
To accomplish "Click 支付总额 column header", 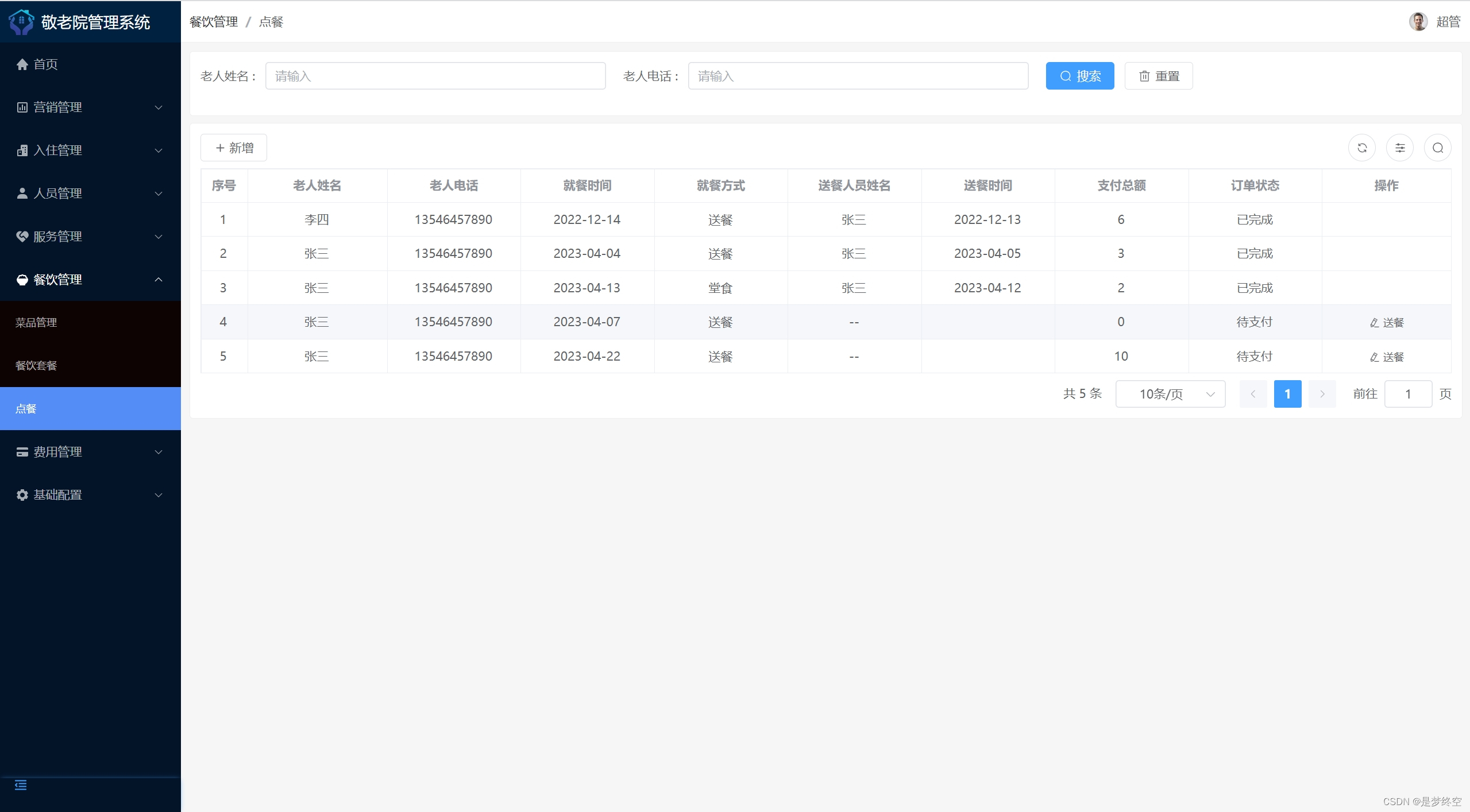I will 1121,185.
